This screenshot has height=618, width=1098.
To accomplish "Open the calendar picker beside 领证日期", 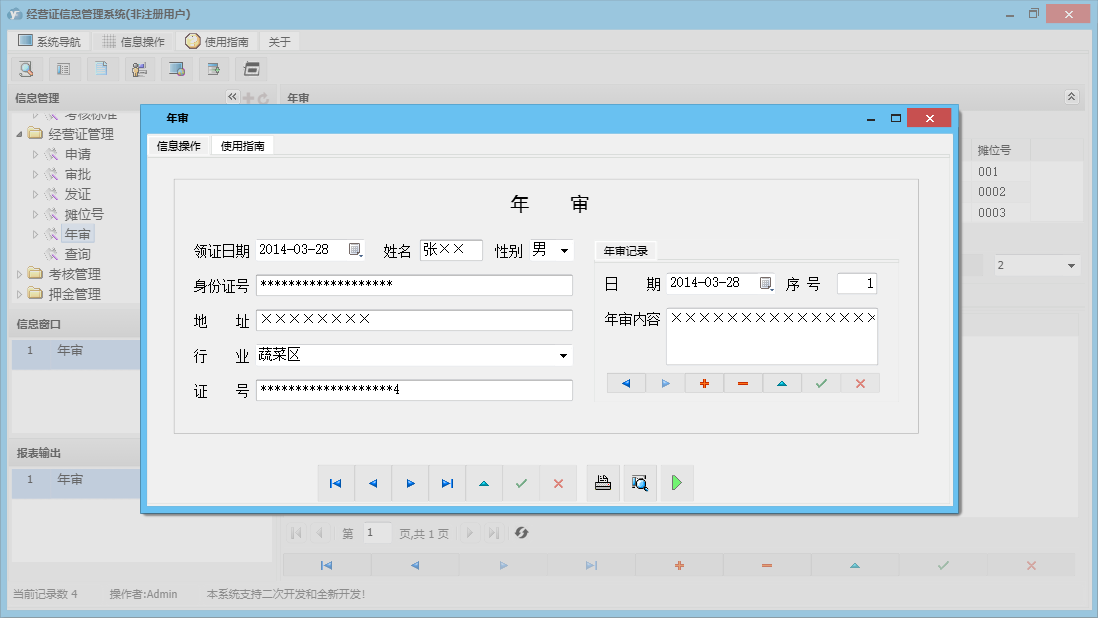I will [356, 250].
